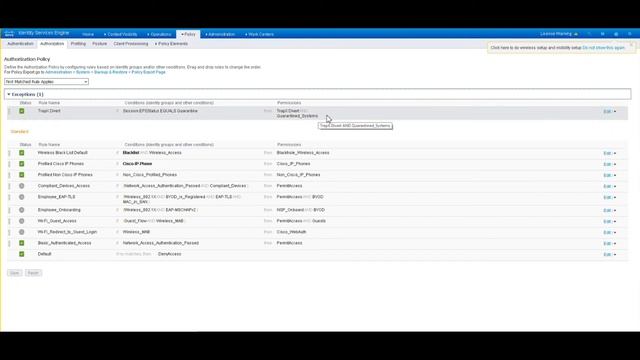
Task: Open Policy menu
Action: 188,34
